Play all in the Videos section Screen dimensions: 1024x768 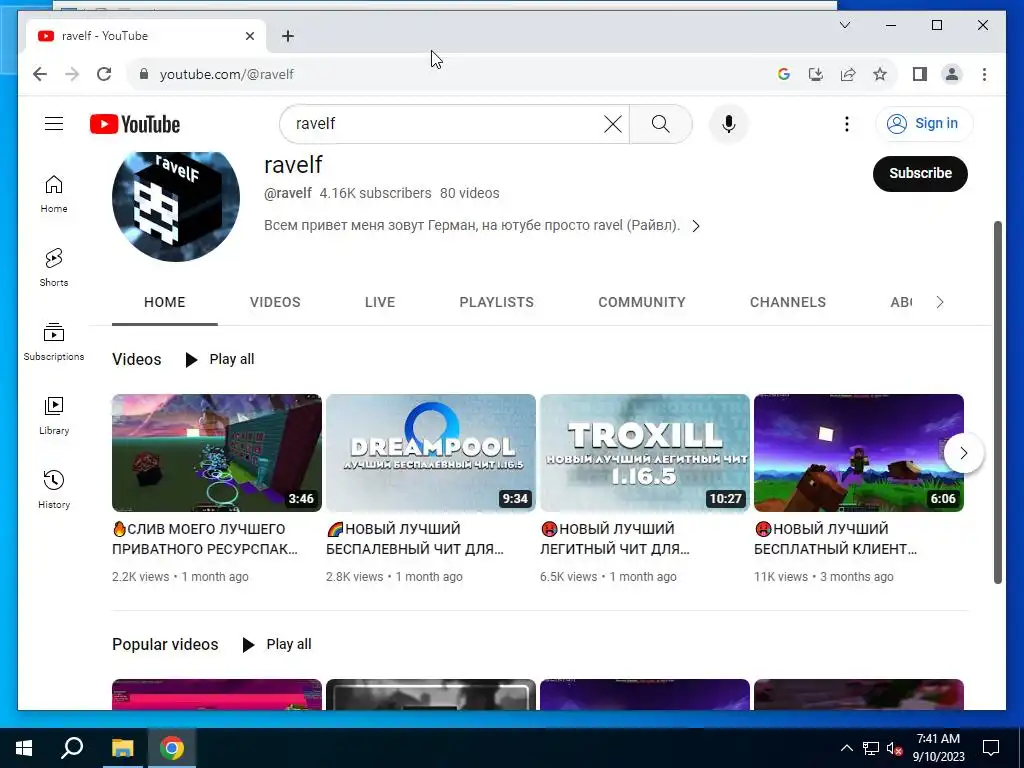220,359
